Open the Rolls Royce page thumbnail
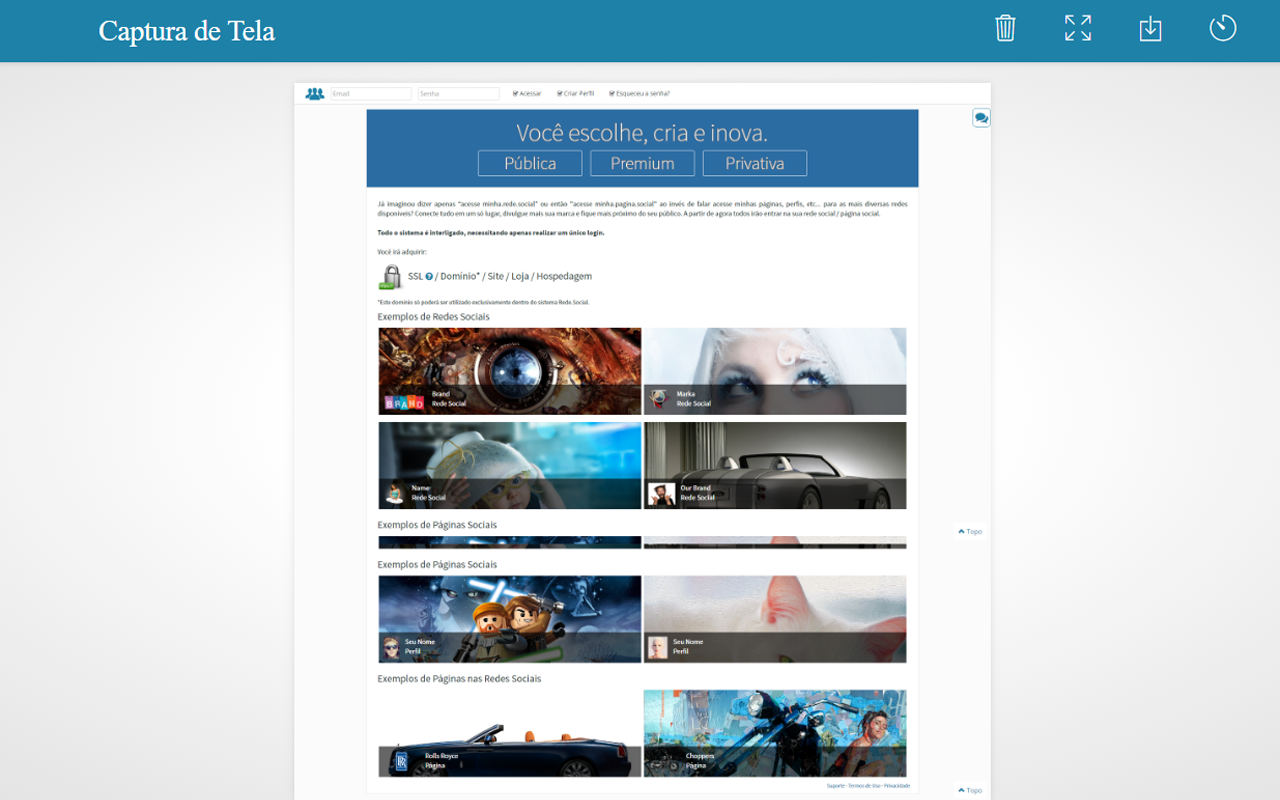 click(x=510, y=733)
